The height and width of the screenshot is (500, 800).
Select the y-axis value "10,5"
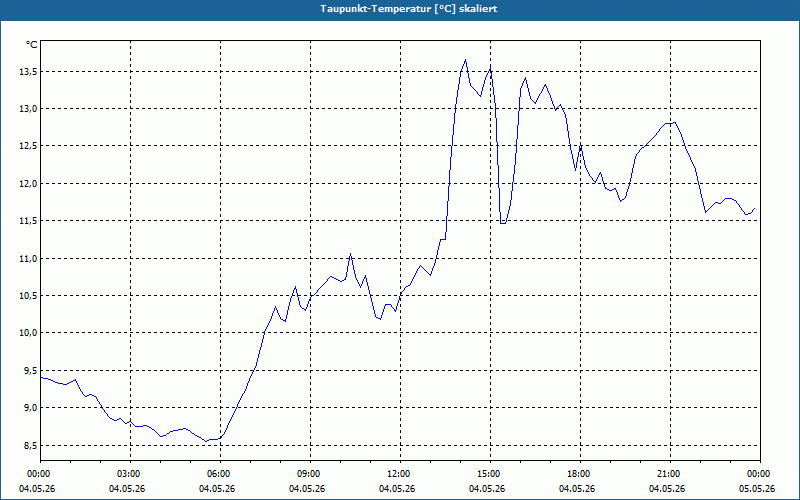click(28, 295)
